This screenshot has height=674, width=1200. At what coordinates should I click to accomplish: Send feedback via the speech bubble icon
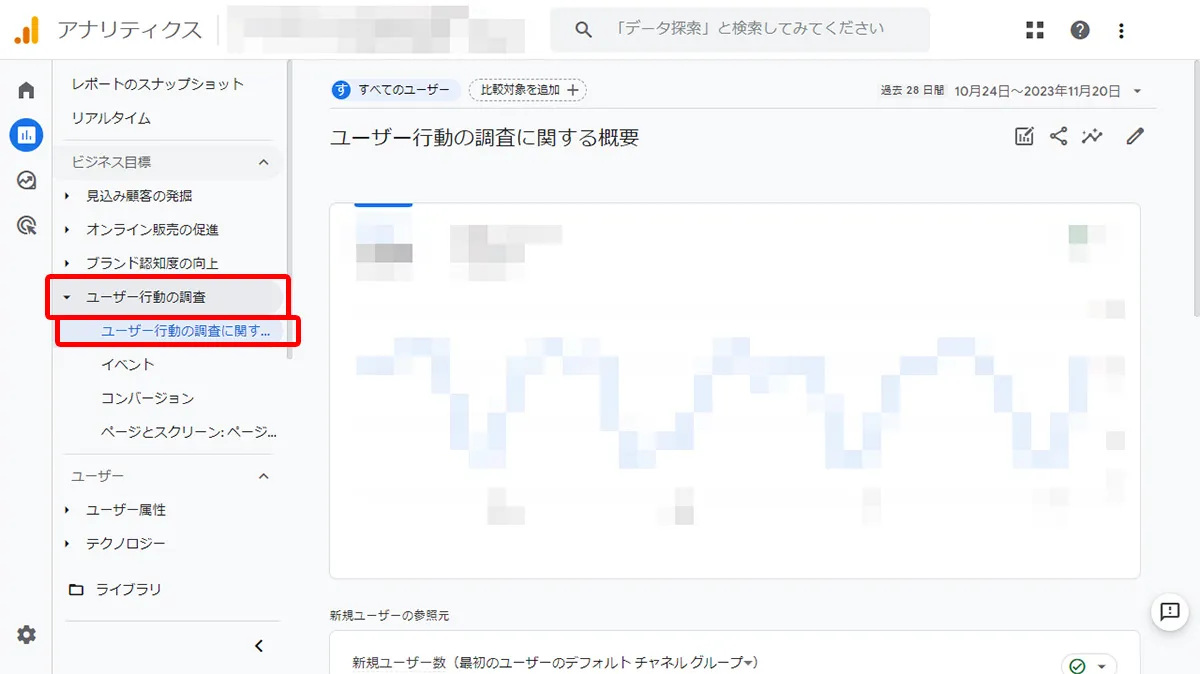coord(1170,613)
